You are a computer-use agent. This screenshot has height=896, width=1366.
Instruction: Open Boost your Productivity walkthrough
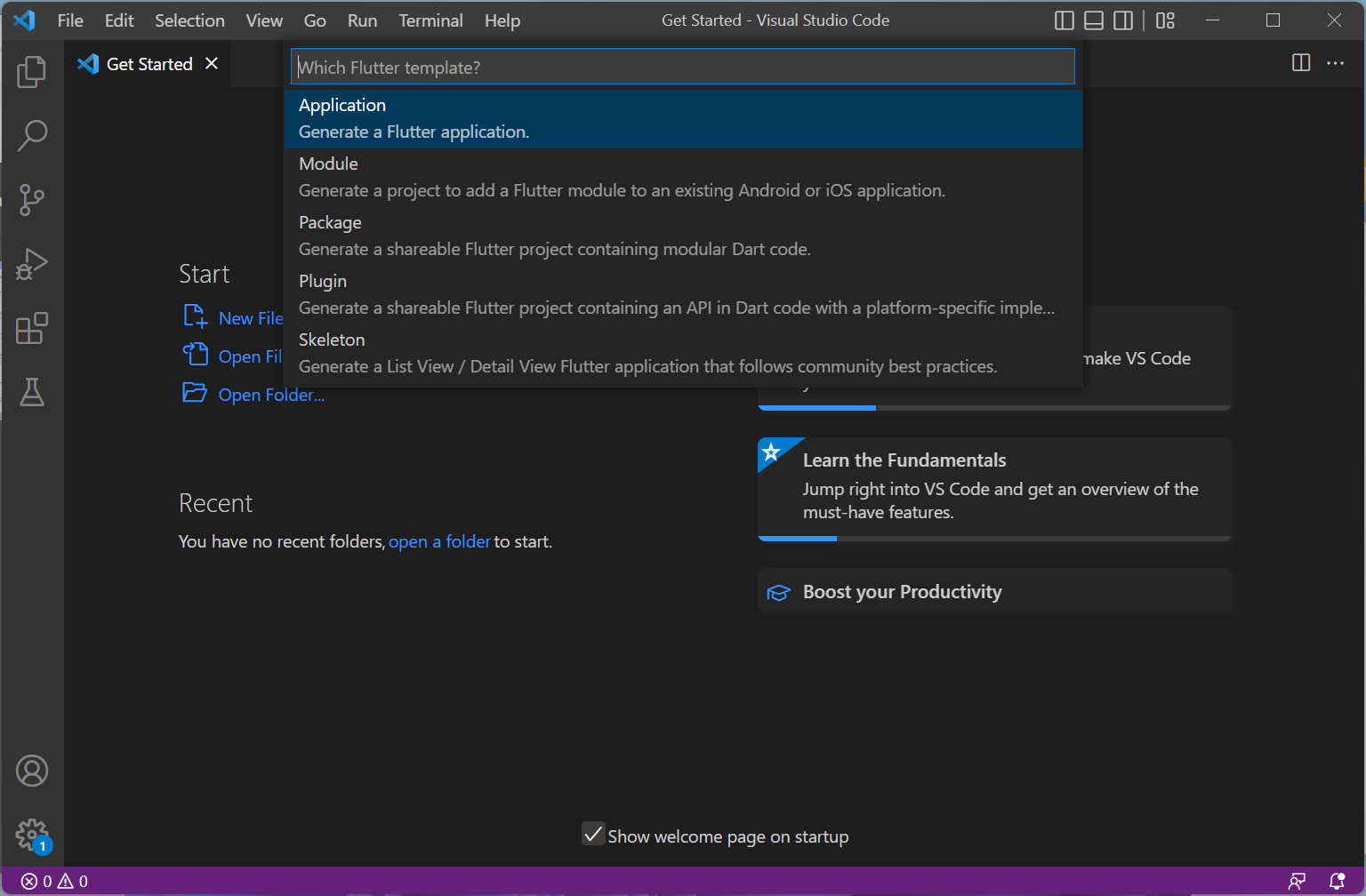coord(995,592)
